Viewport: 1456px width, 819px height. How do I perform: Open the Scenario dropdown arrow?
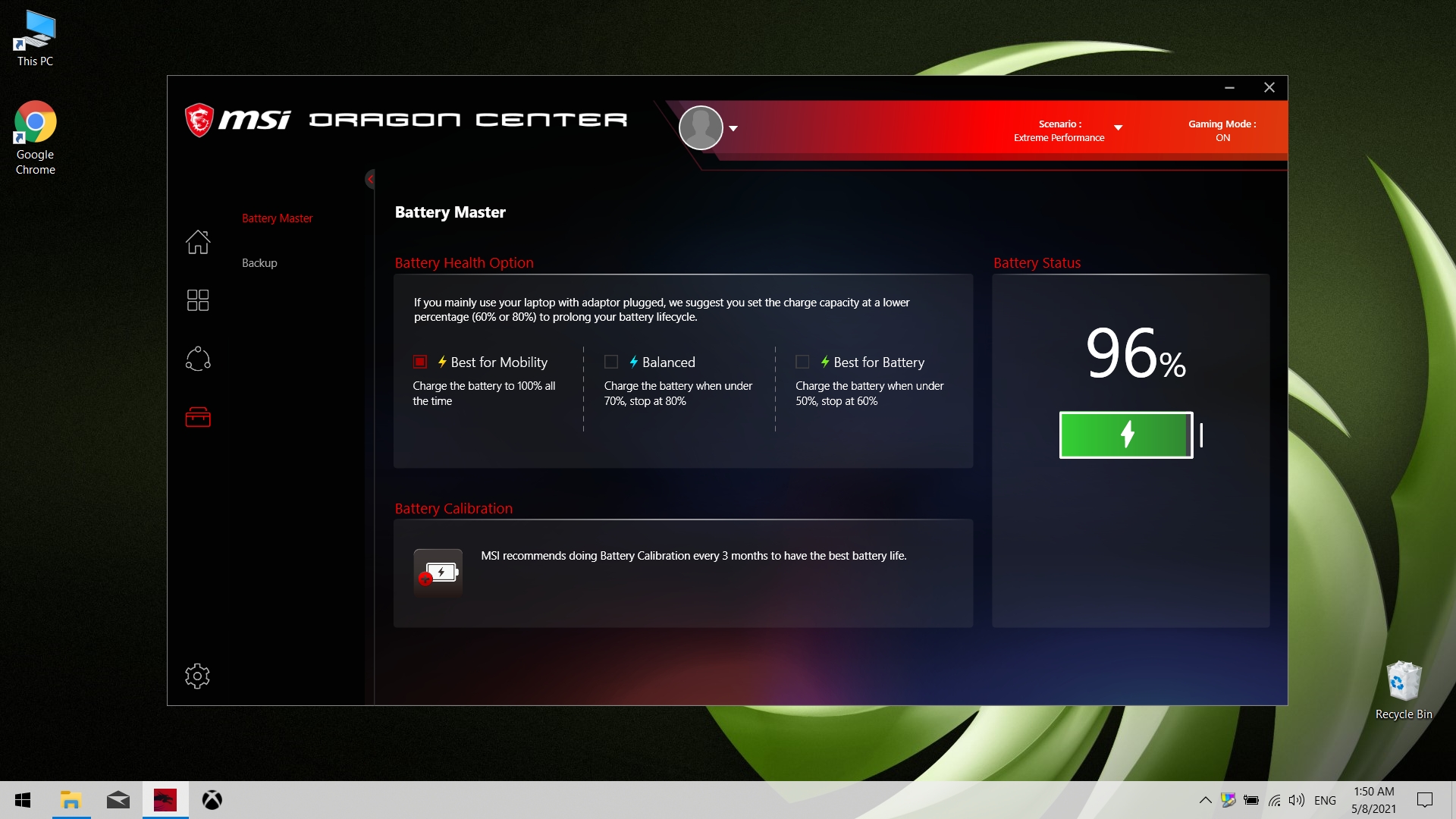click(1118, 127)
